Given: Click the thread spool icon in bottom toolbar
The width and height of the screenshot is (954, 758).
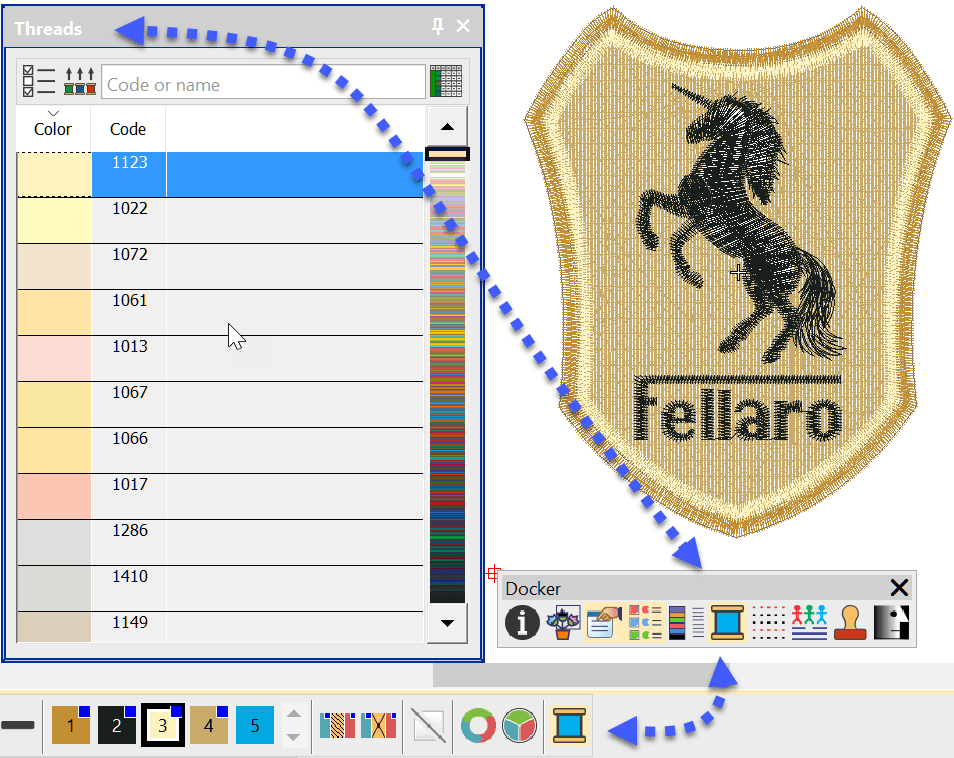Looking at the screenshot, I should click(569, 725).
